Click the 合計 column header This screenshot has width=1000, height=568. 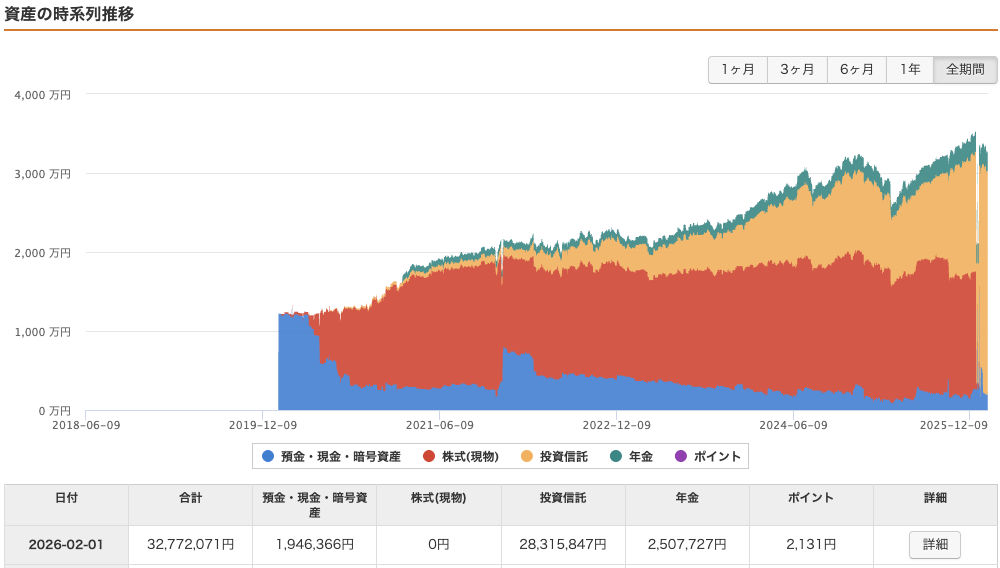[190, 498]
